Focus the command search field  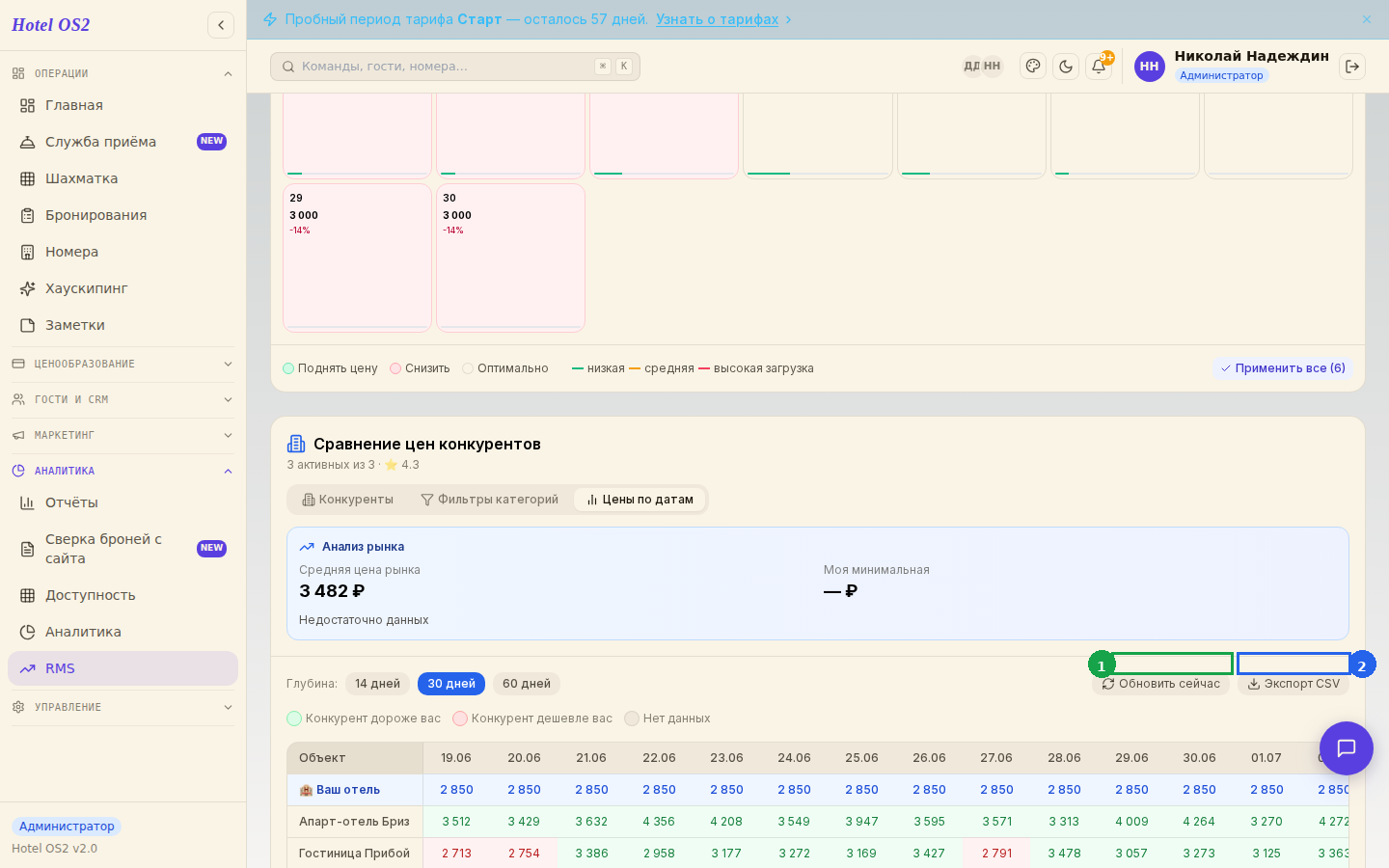455,67
